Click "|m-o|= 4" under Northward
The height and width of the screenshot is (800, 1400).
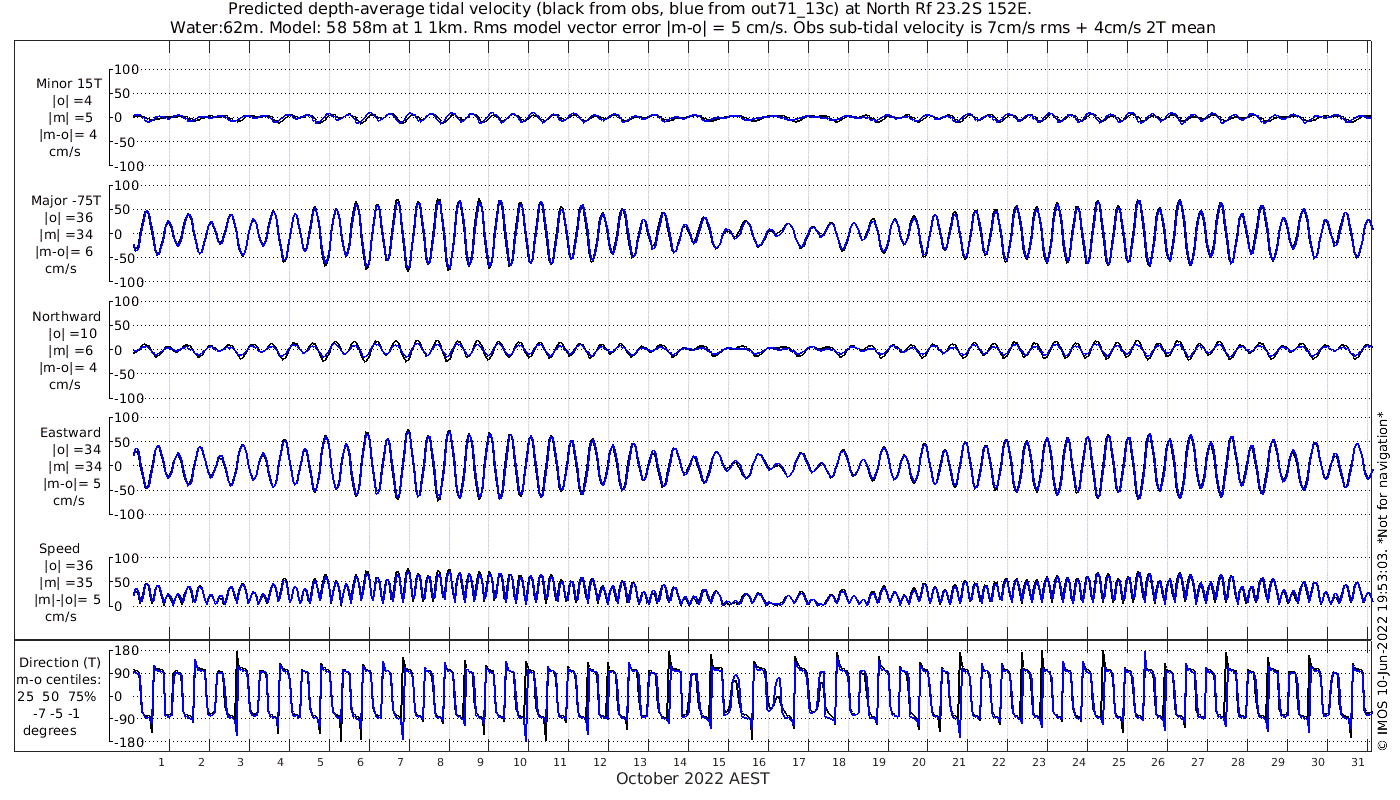(68, 367)
